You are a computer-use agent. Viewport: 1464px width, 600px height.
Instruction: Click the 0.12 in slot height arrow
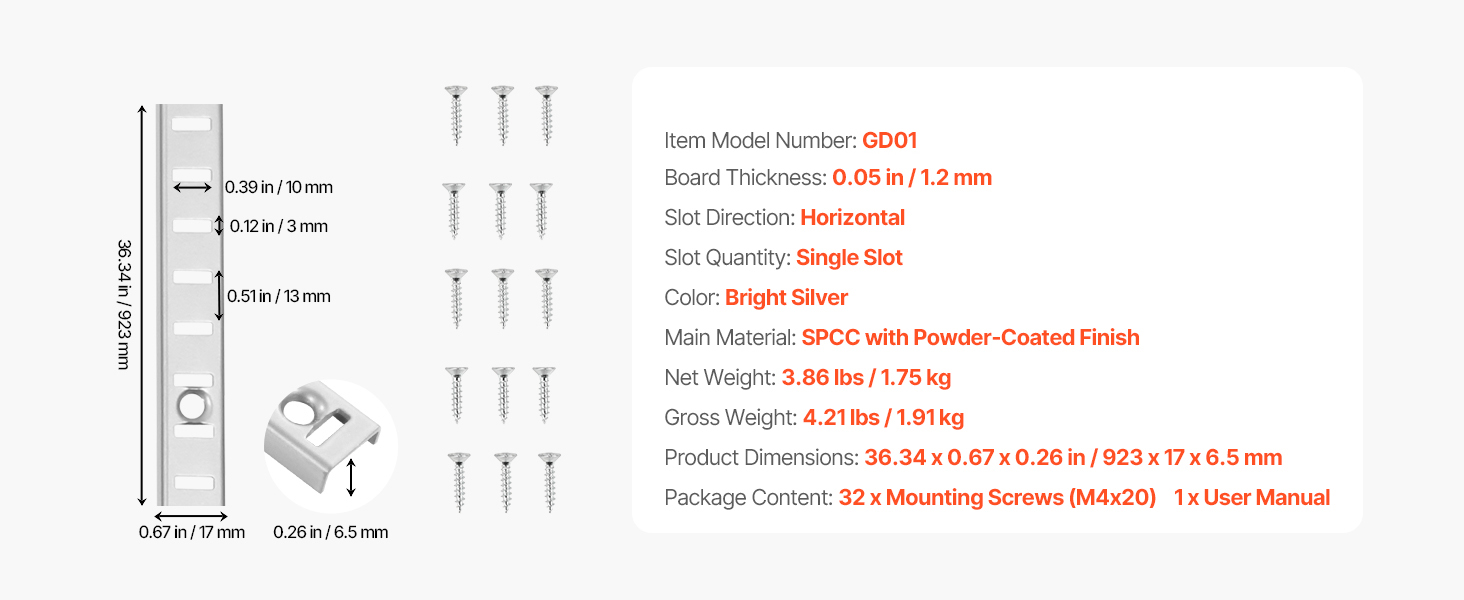pos(220,226)
